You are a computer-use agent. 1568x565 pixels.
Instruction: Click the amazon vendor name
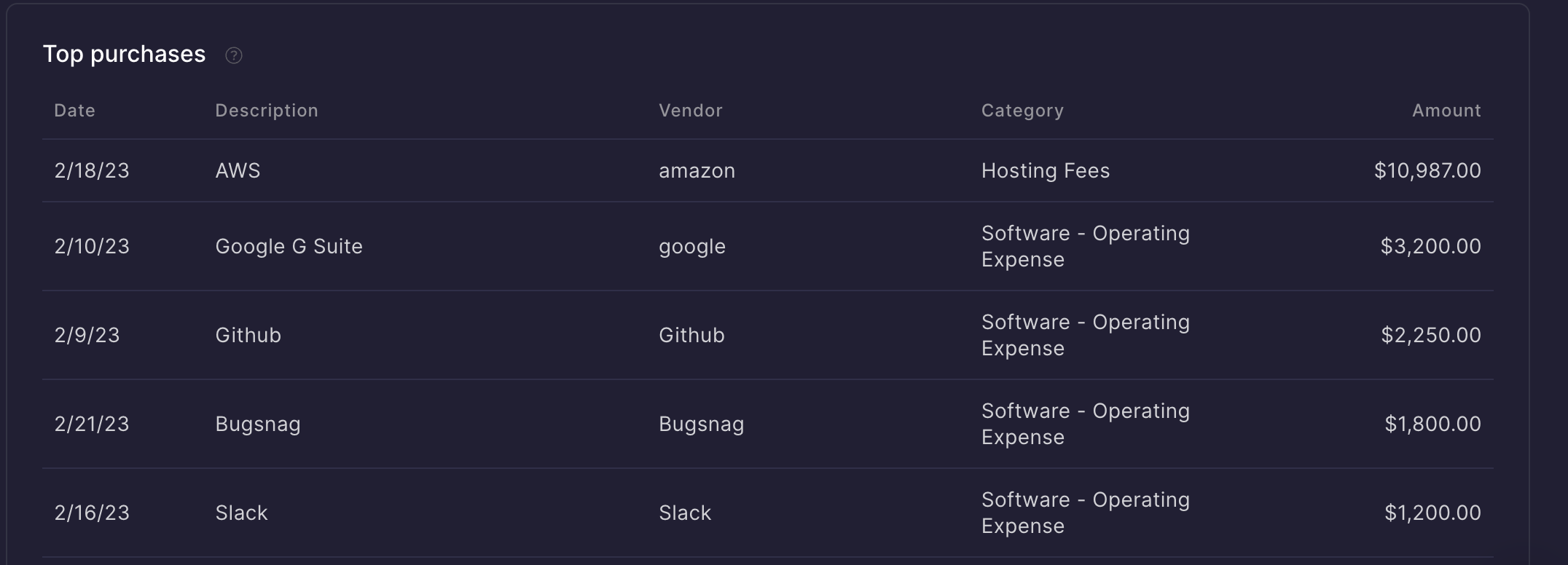(697, 171)
